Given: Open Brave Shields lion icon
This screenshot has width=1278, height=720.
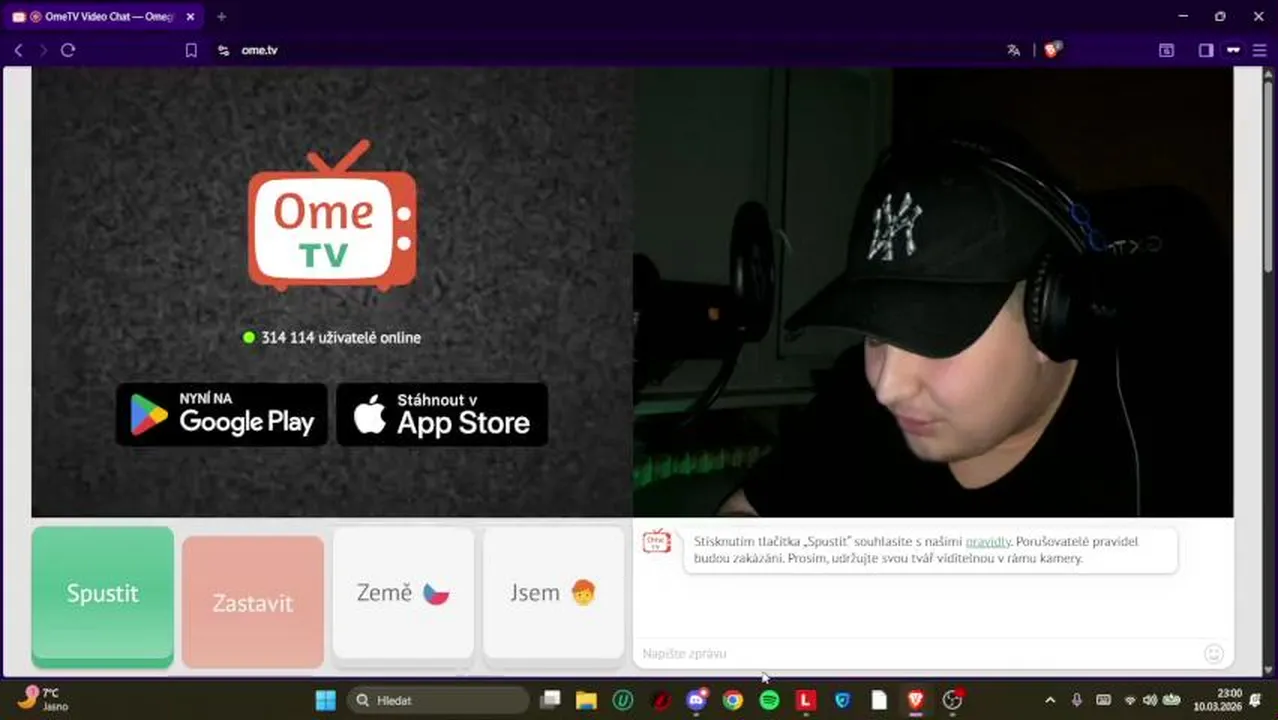Looking at the screenshot, I should pos(1052,49).
